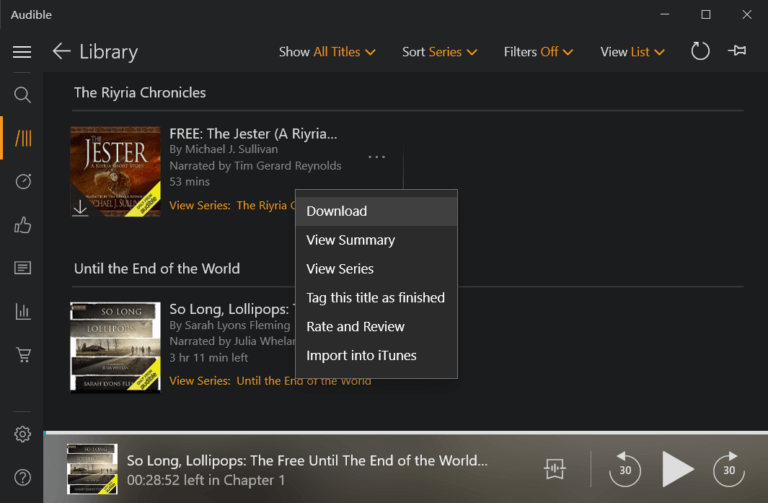Click the 00:28:52 left in Chapter 1 text
The width and height of the screenshot is (768, 503).
206,480
